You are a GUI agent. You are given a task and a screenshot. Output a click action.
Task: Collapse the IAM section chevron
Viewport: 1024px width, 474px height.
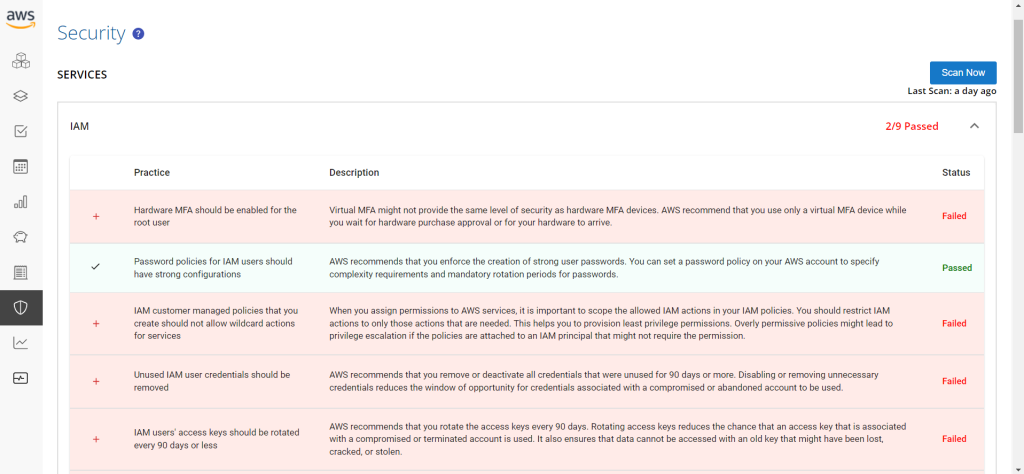click(974, 126)
